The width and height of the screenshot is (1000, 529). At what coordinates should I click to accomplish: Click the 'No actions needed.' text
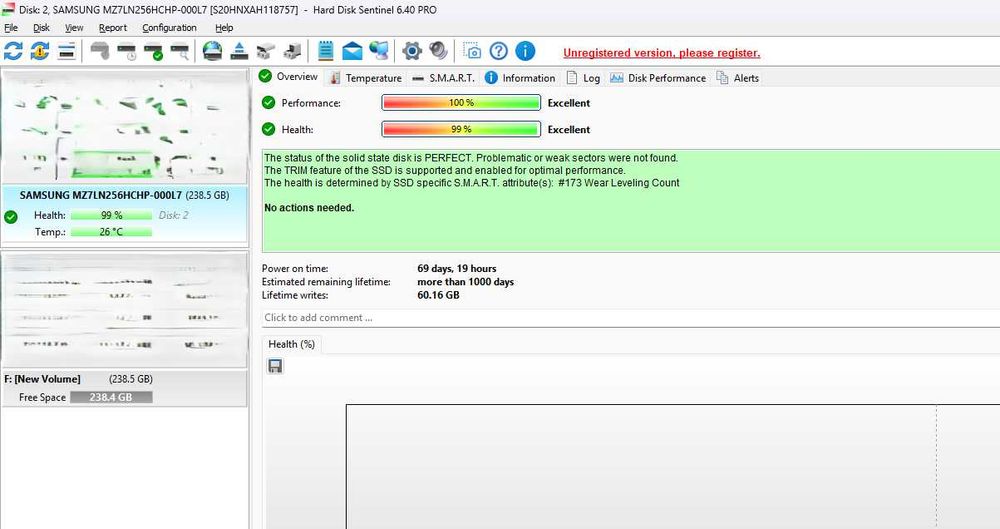click(309, 208)
